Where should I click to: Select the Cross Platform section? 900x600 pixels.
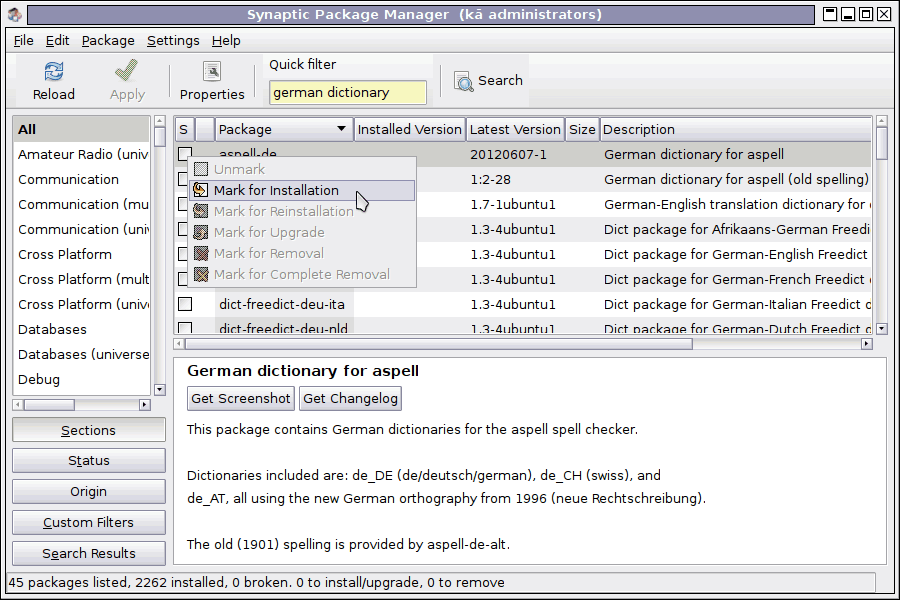(81, 254)
